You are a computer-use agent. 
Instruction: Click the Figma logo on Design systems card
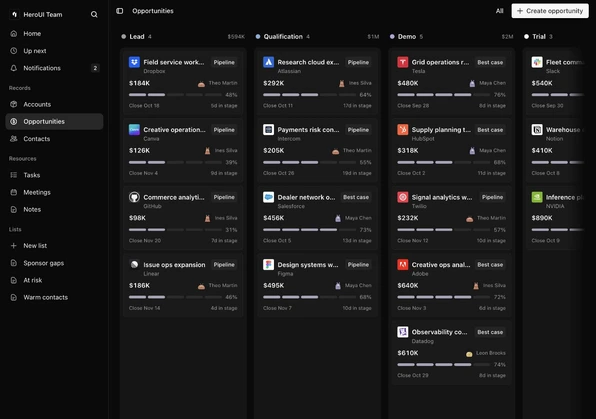pyautogui.click(x=268, y=265)
